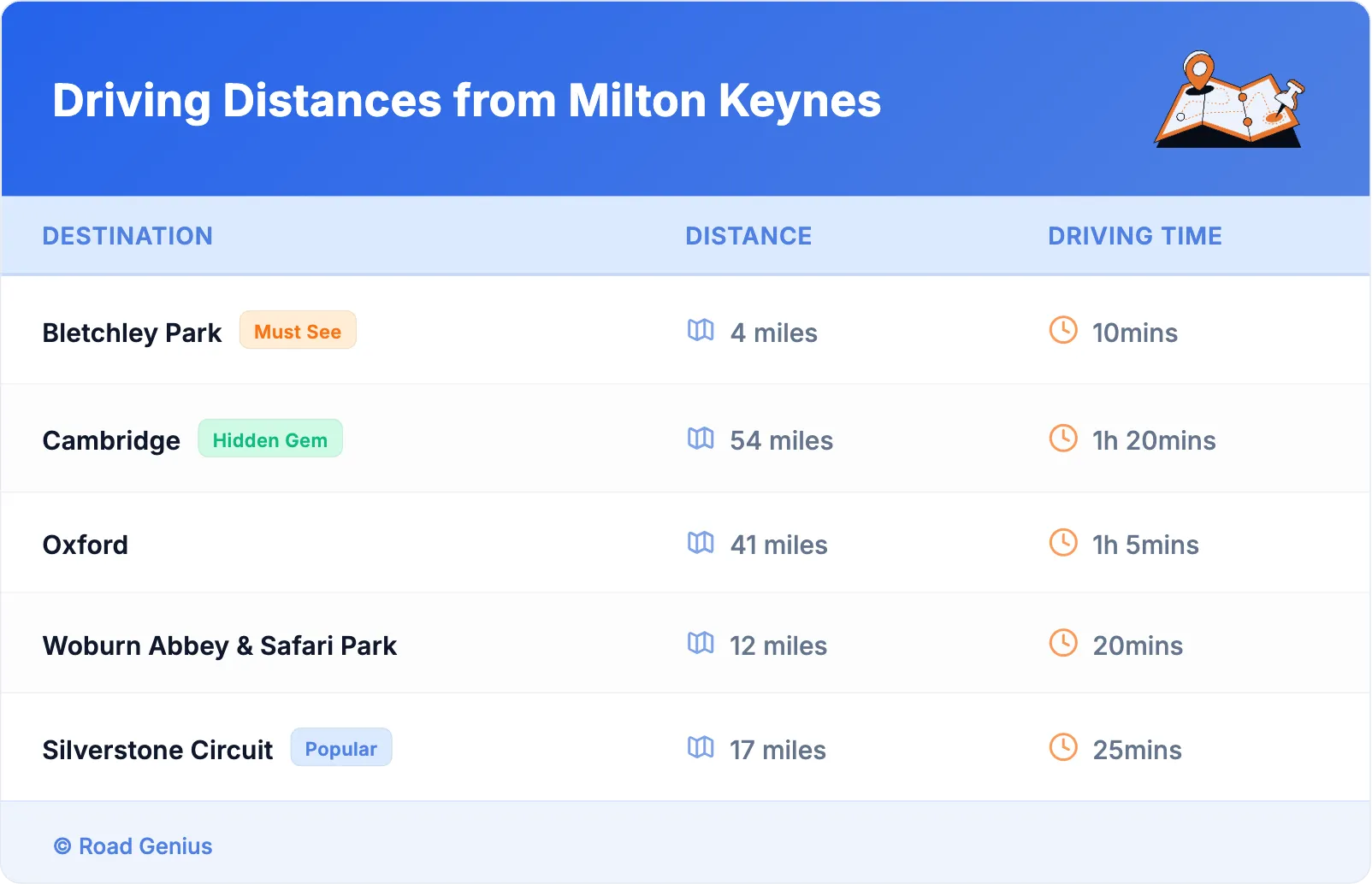
Task: Click the clock icon beside 20mins
Action: pos(1063,643)
